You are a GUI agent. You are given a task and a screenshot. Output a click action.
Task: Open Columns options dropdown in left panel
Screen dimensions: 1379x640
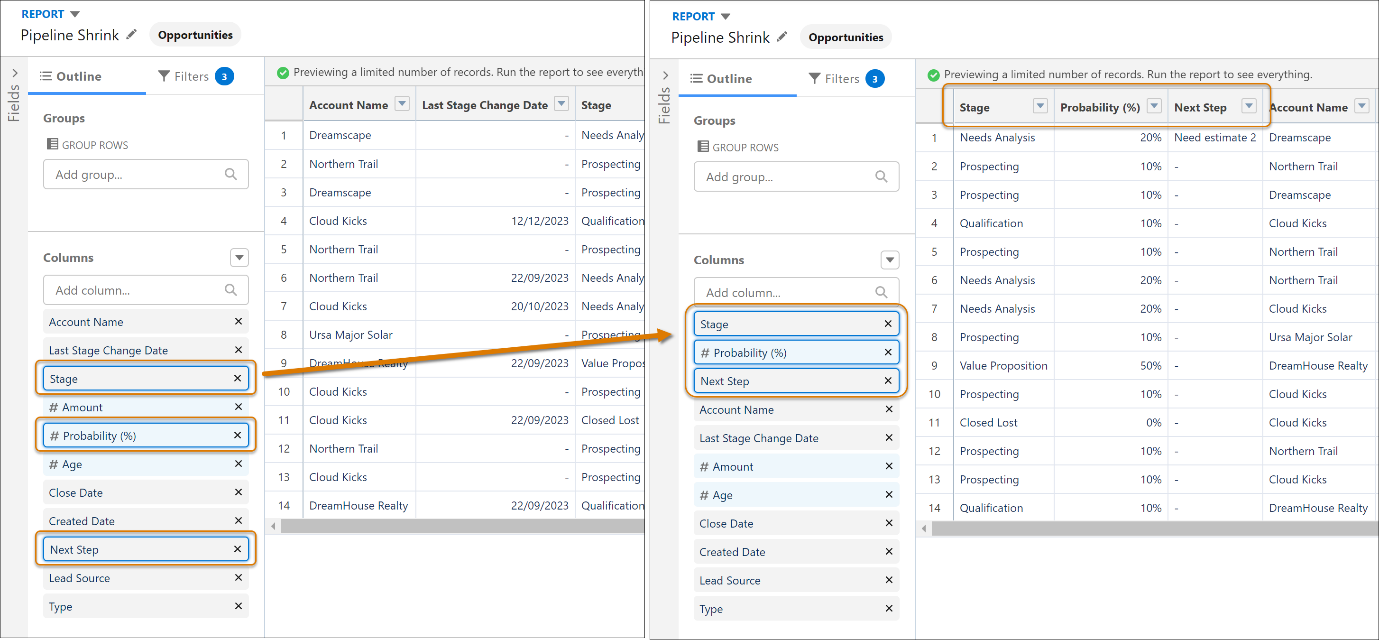click(x=239, y=258)
